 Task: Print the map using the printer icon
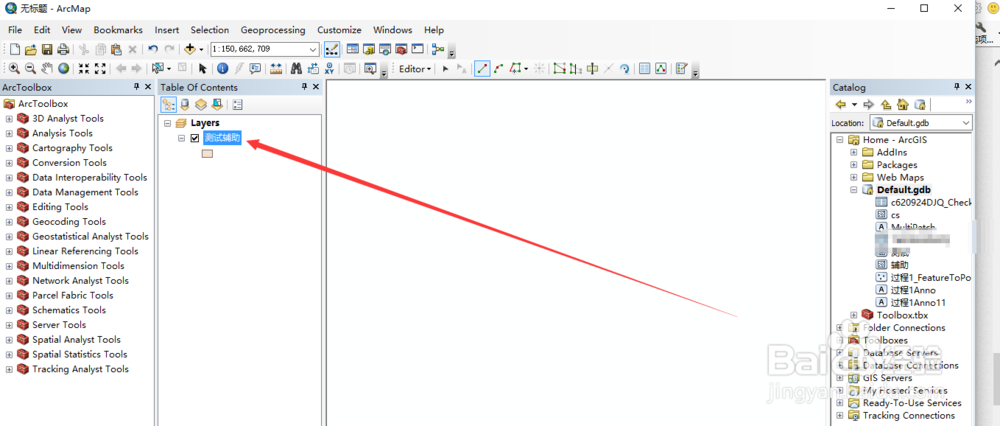tap(63, 50)
